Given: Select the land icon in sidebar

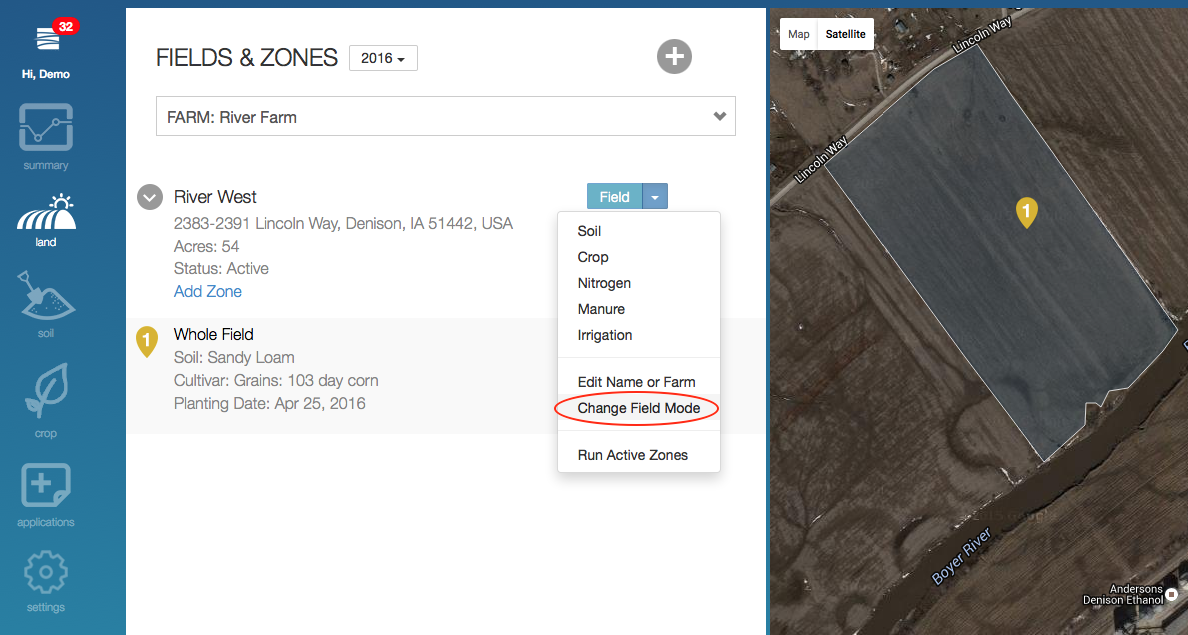Looking at the screenshot, I should click(46, 212).
